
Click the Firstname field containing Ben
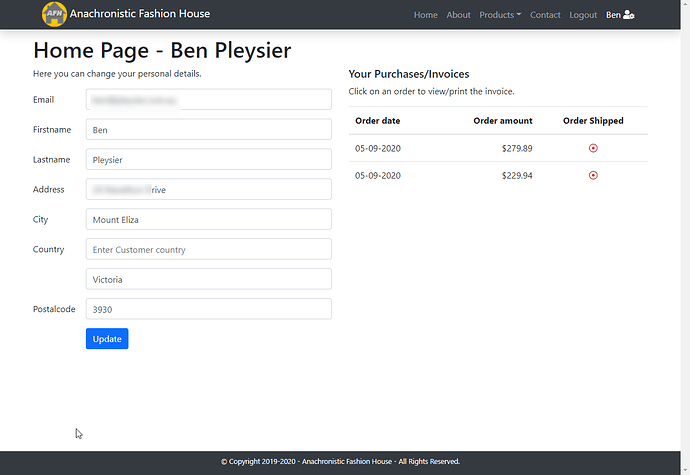tap(209, 129)
